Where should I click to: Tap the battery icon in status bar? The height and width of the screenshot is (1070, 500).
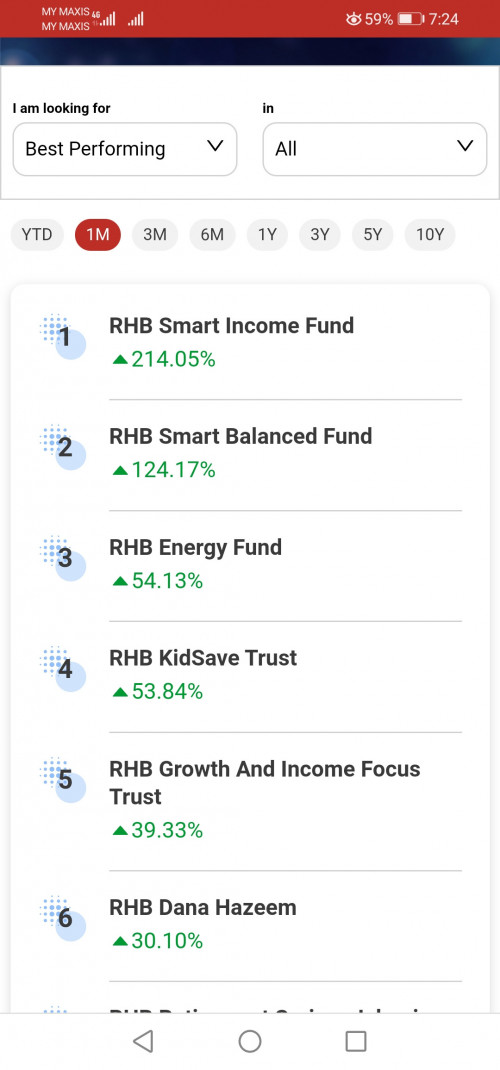(x=411, y=19)
